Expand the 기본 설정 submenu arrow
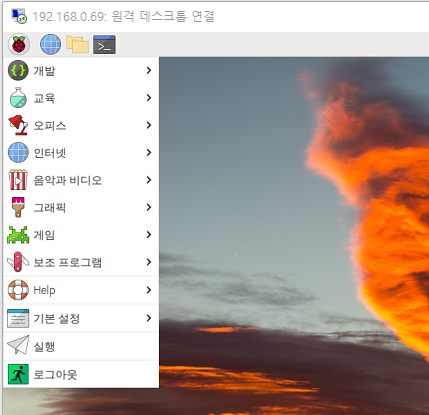This screenshot has height=415, width=429. coord(149,318)
